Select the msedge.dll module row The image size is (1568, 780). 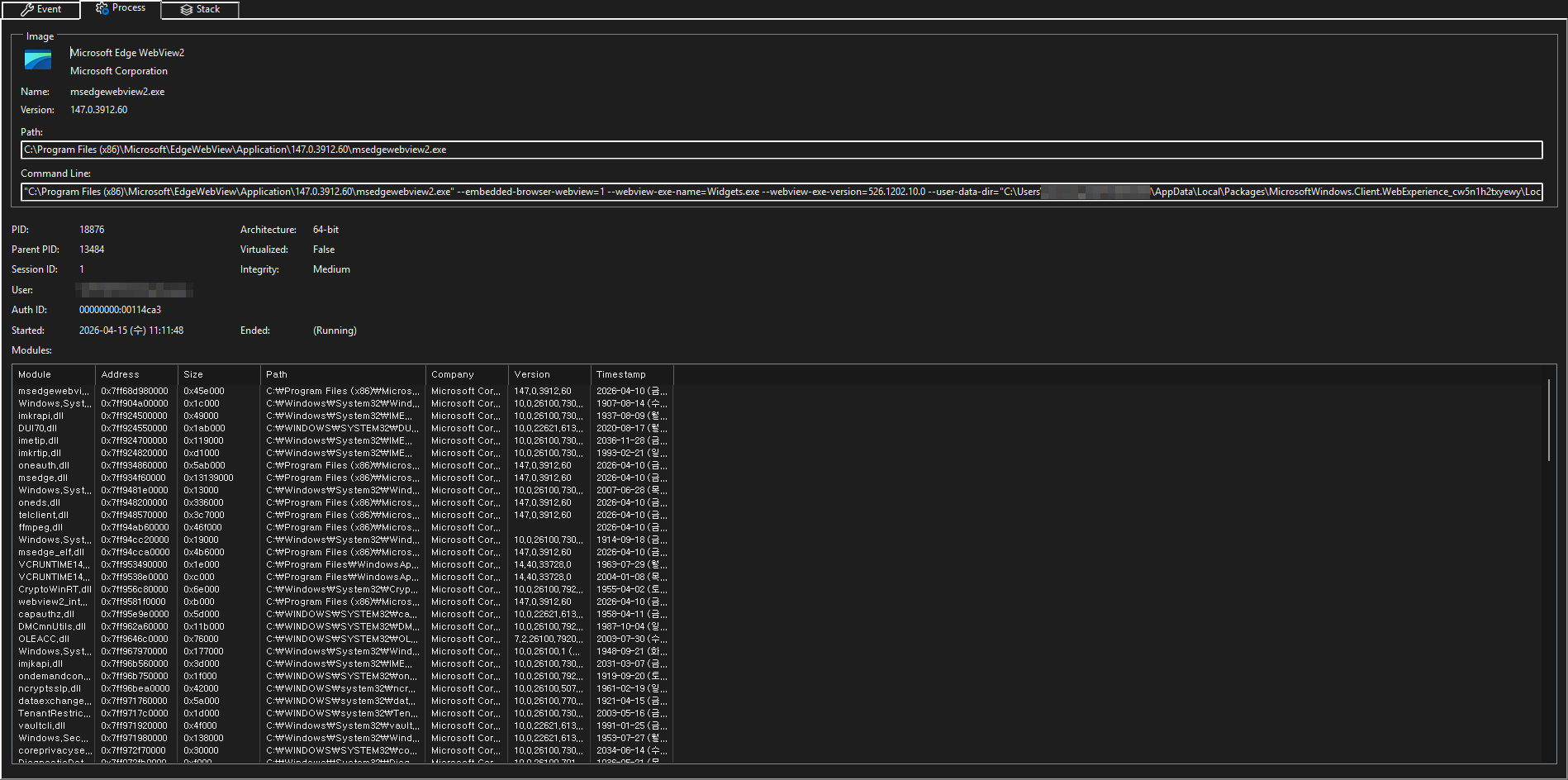tap(343, 478)
